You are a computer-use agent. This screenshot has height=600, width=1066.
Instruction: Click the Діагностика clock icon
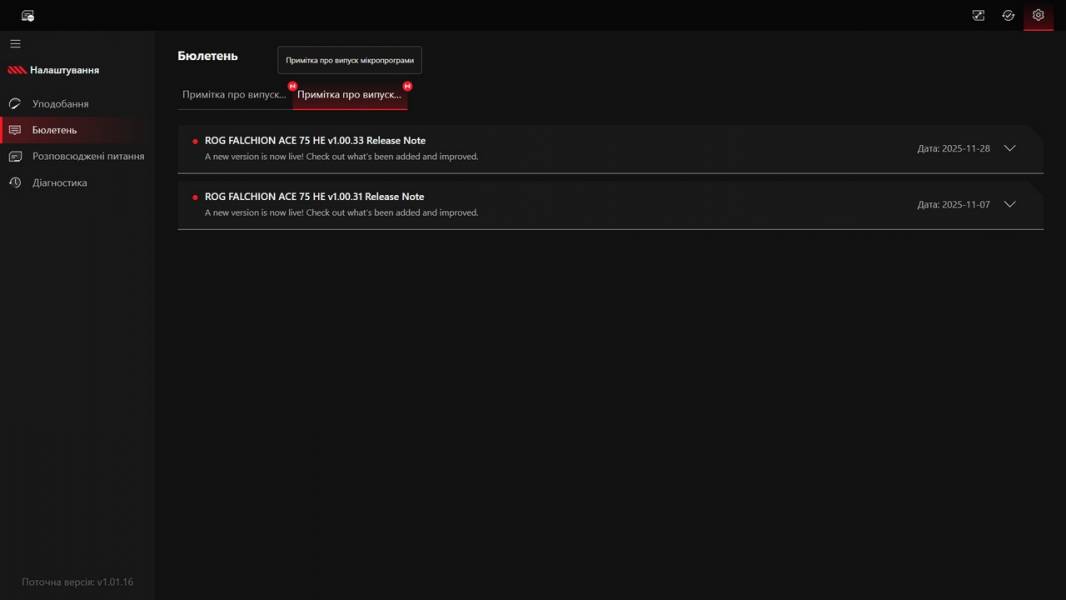tap(15, 183)
